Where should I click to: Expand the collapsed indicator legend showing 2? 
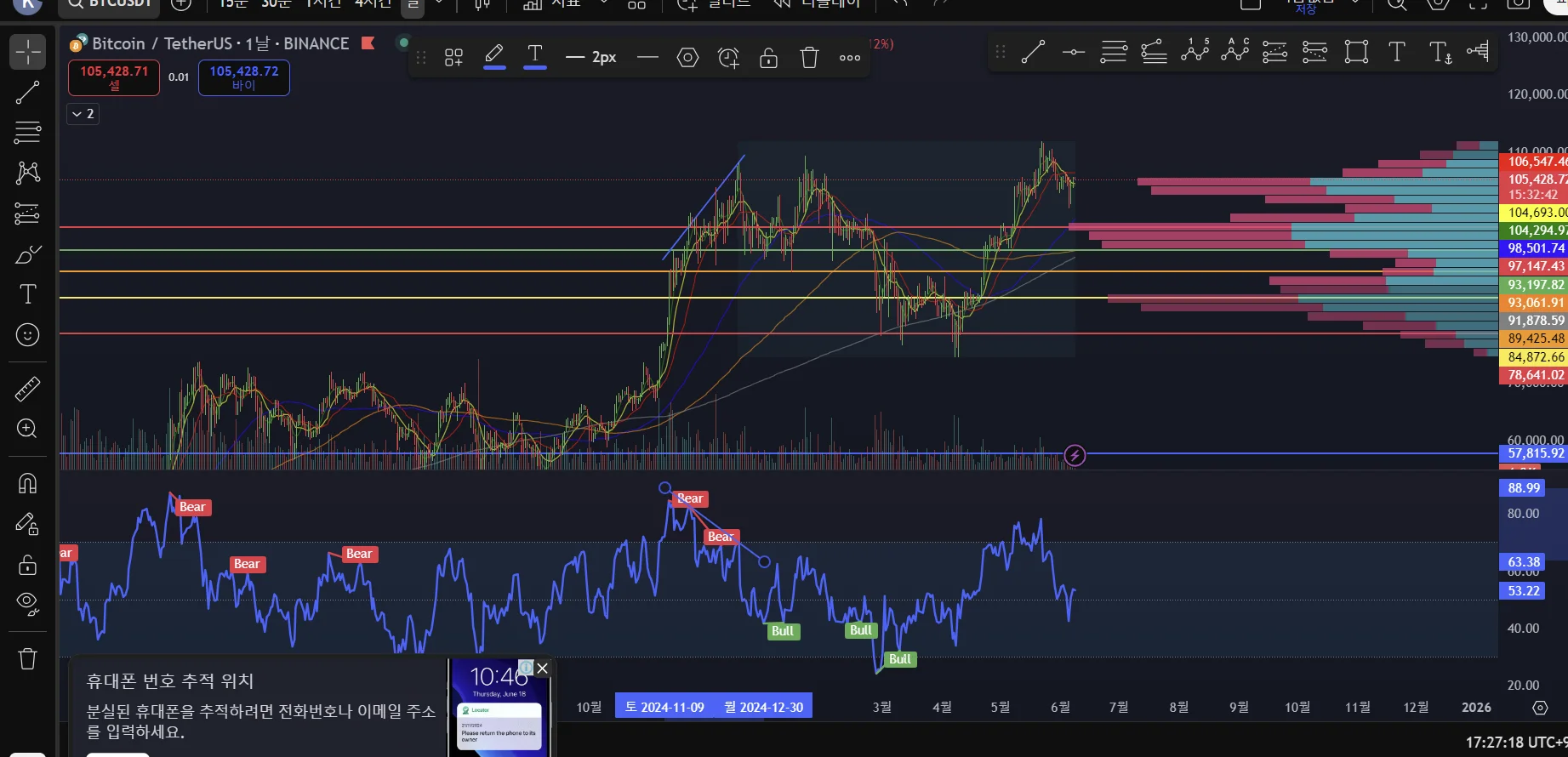[83, 114]
